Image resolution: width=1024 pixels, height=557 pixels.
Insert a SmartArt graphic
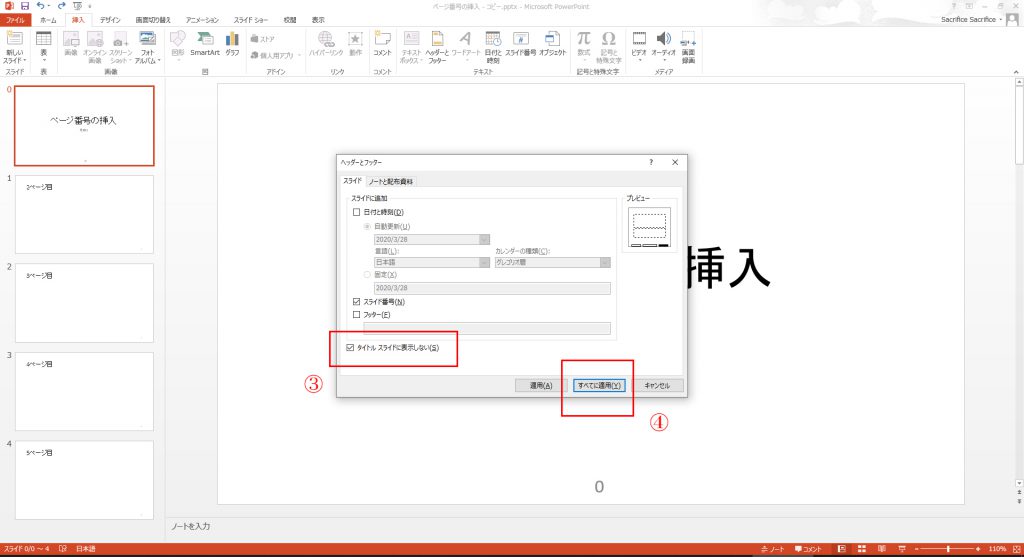tap(205, 44)
